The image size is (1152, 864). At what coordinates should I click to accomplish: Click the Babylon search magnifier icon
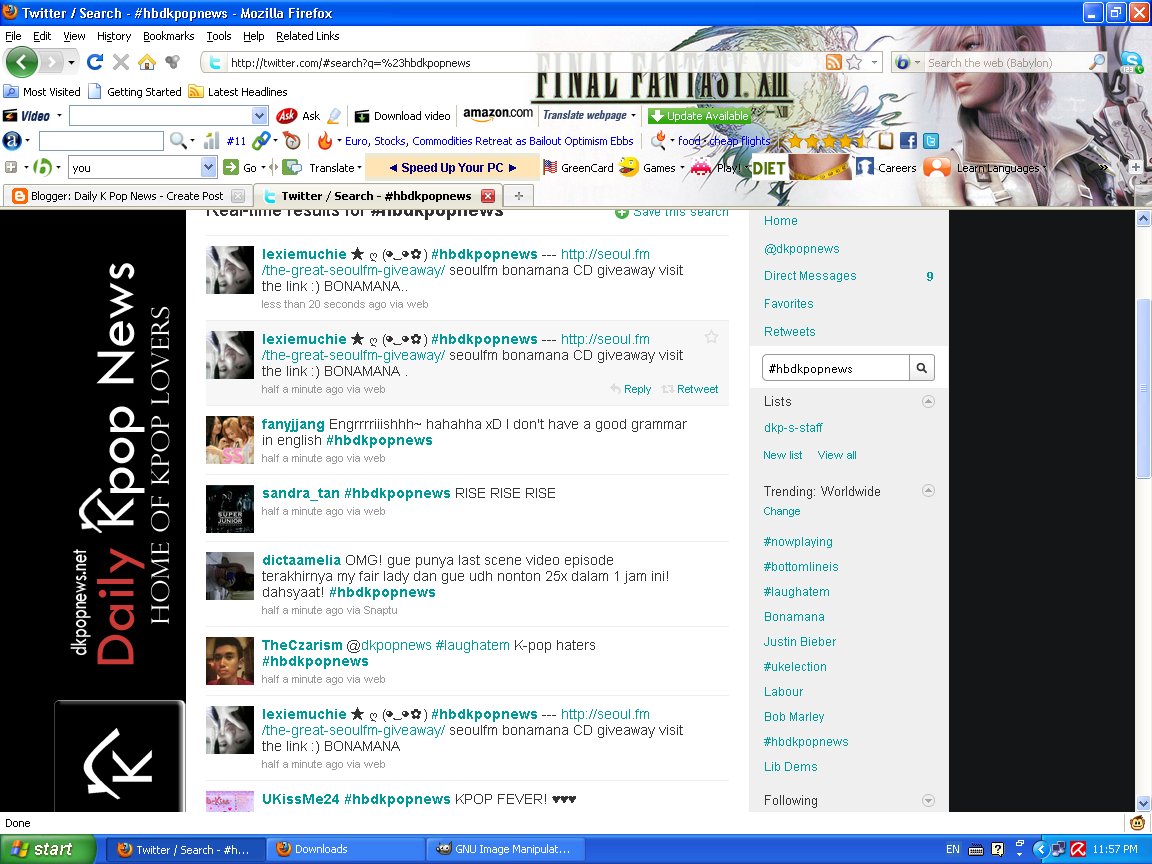click(1097, 62)
